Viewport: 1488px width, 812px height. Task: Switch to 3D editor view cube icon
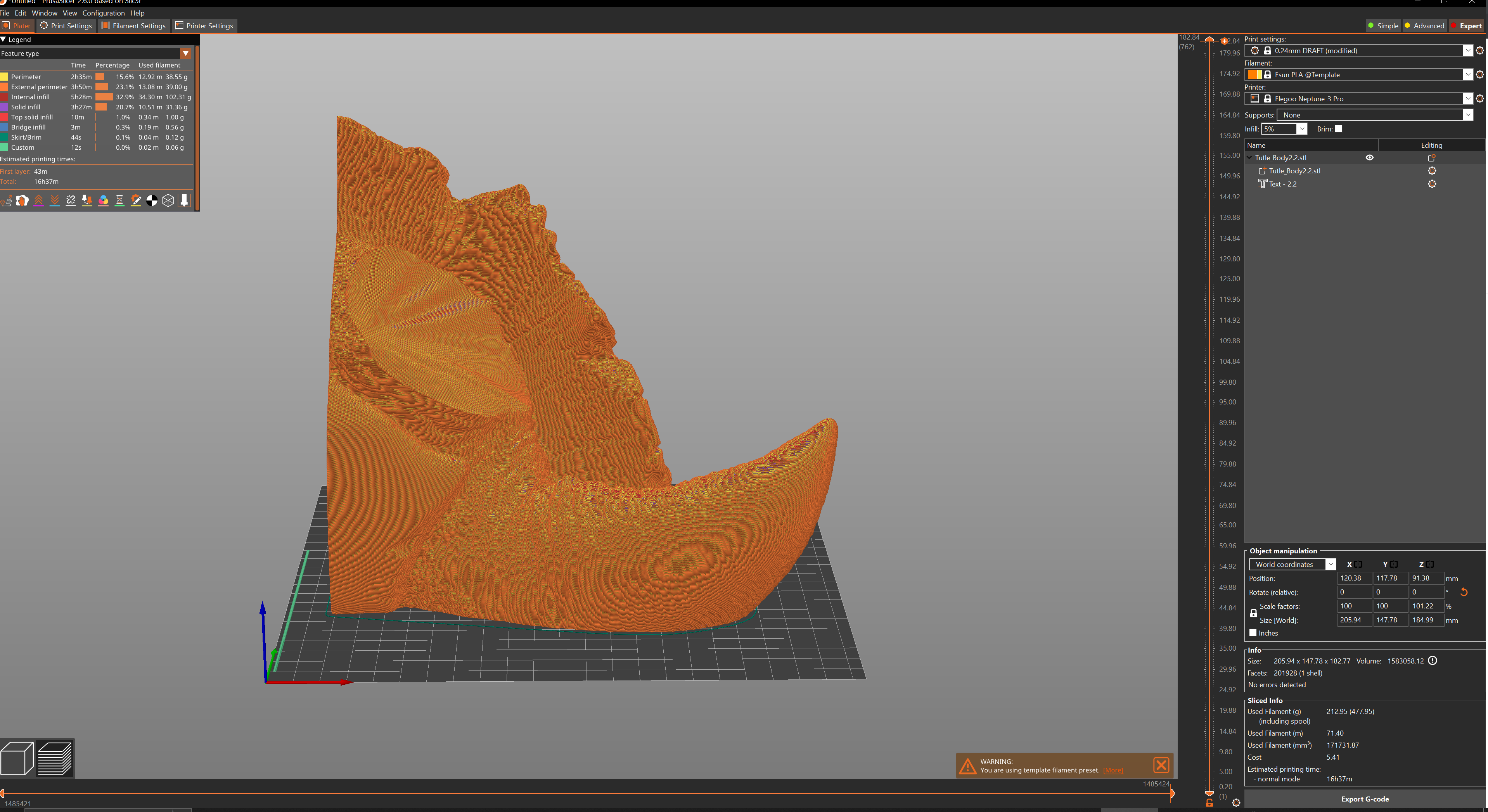(x=17, y=758)
